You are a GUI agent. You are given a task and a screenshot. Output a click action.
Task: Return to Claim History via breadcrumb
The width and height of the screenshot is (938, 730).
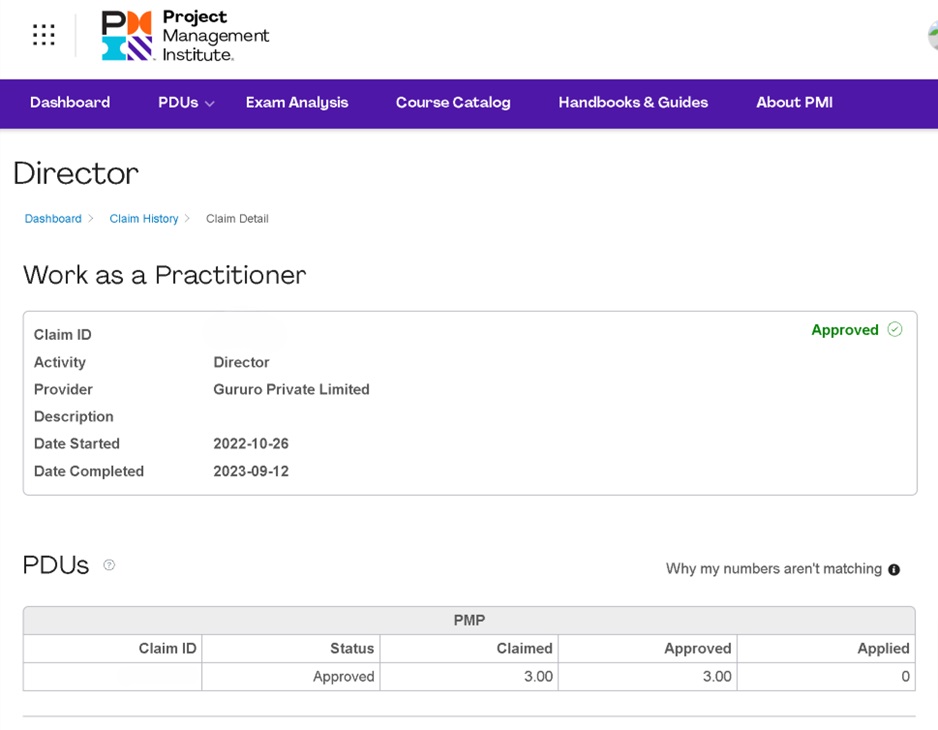[144, 219]
